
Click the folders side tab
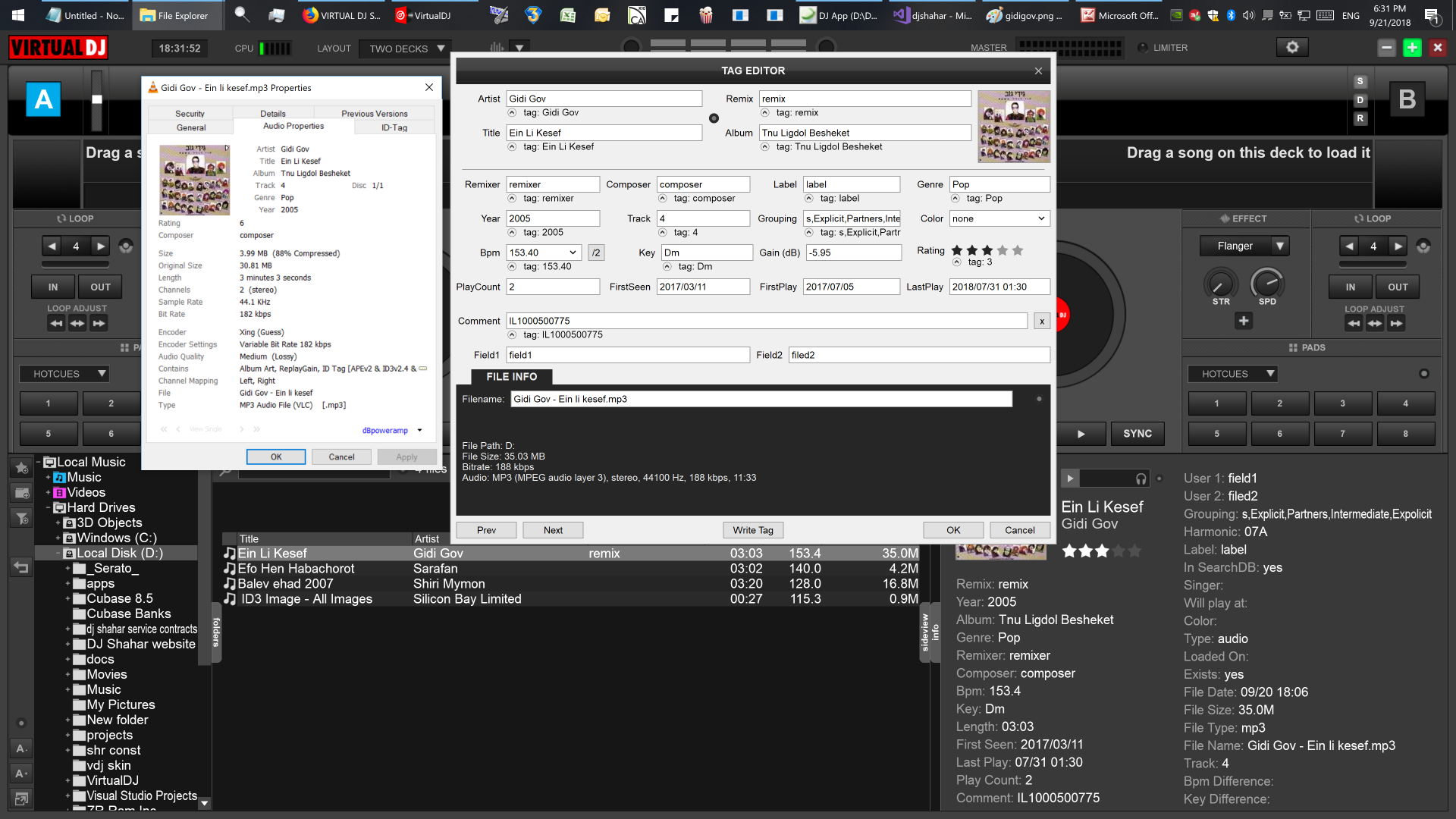pos(216,632)
